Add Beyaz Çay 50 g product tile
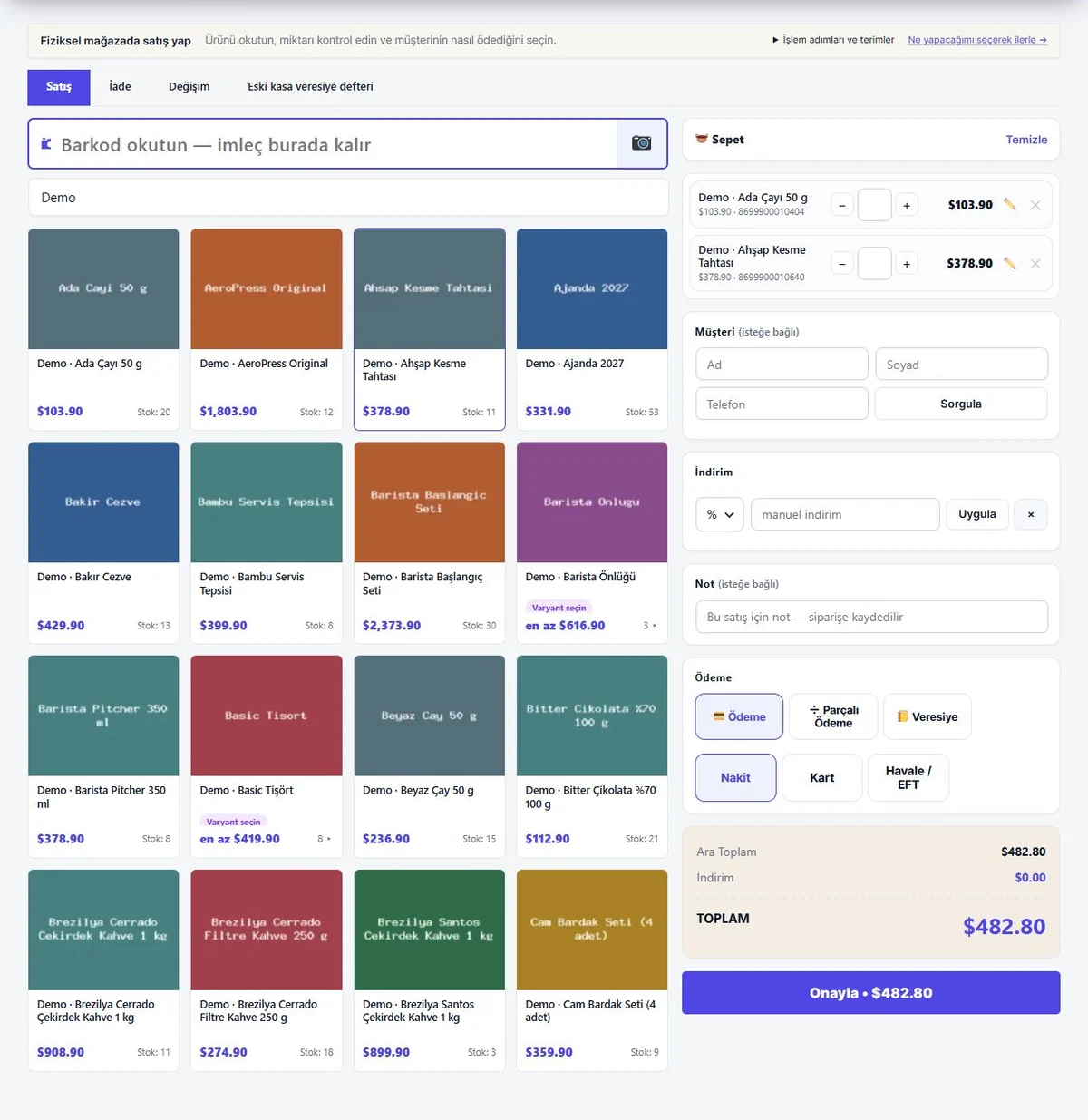This screenshot has width=1088, height=1120. [x=430, y=756]
